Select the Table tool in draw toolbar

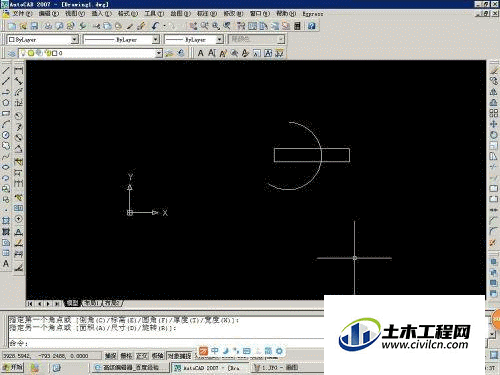point(6,253)
